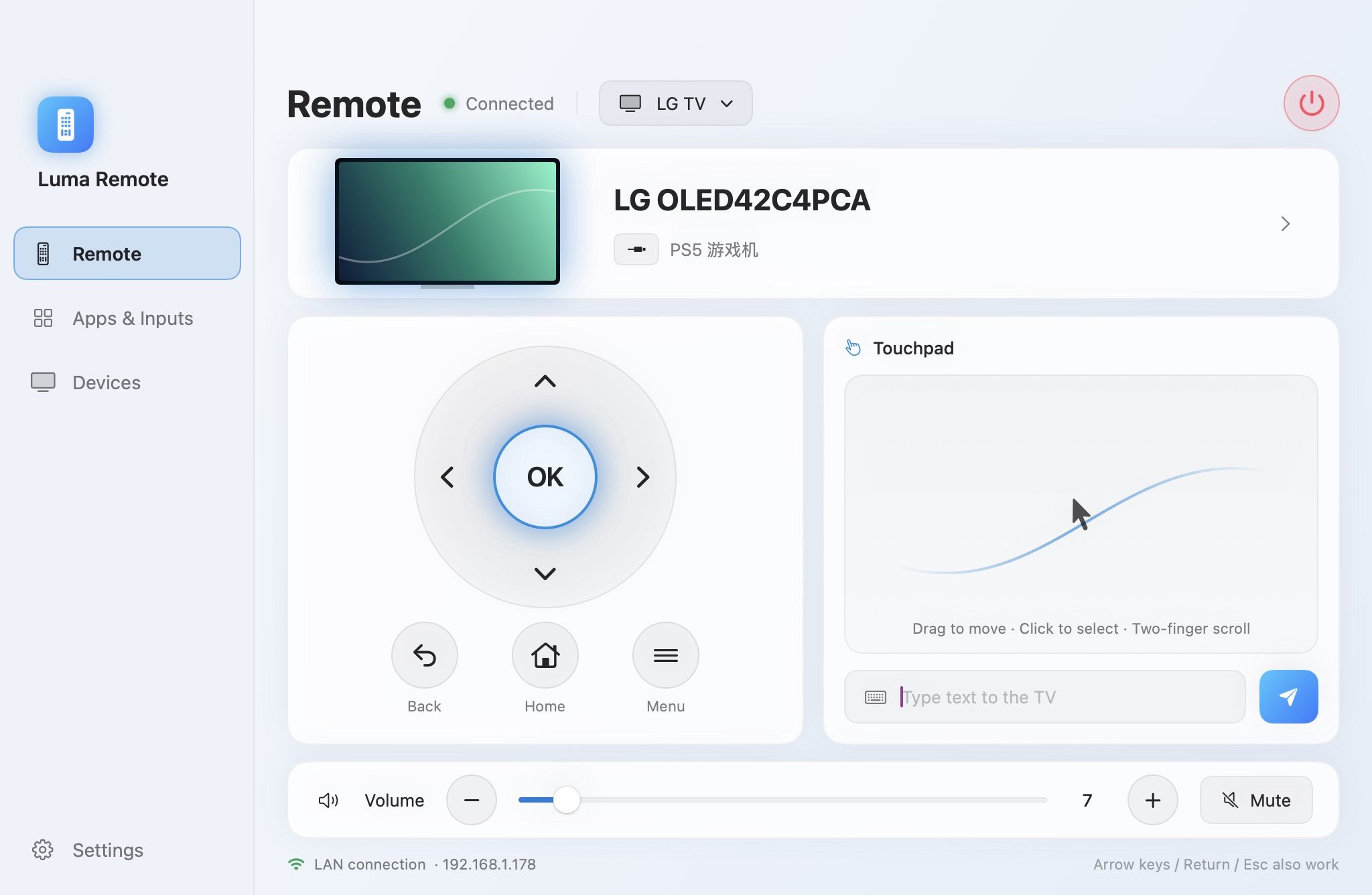The height and width of the screenshot is (895, 1372).
Task: Click the Luma Remote app logo
Action: (x=66, y=125)
